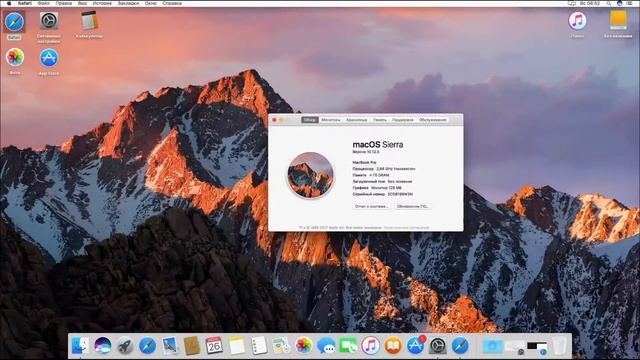The height and width of the screenshot is (360, 640).
Task: Click the Обновление ПО button
Action: click(x=412, y=207)
